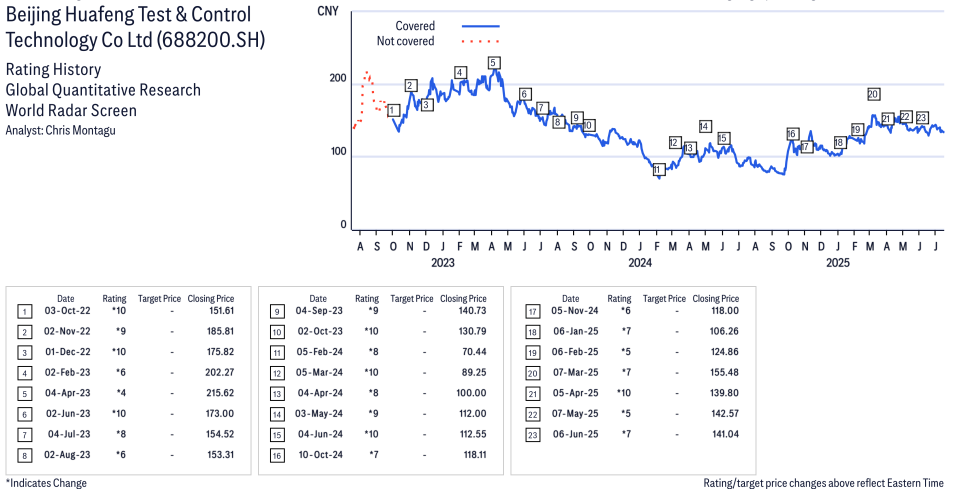This screenshot has height=489, width=955.
Task: Click 'Analyst: Chris Montagu' line
Action: click(x=60, y=130)
